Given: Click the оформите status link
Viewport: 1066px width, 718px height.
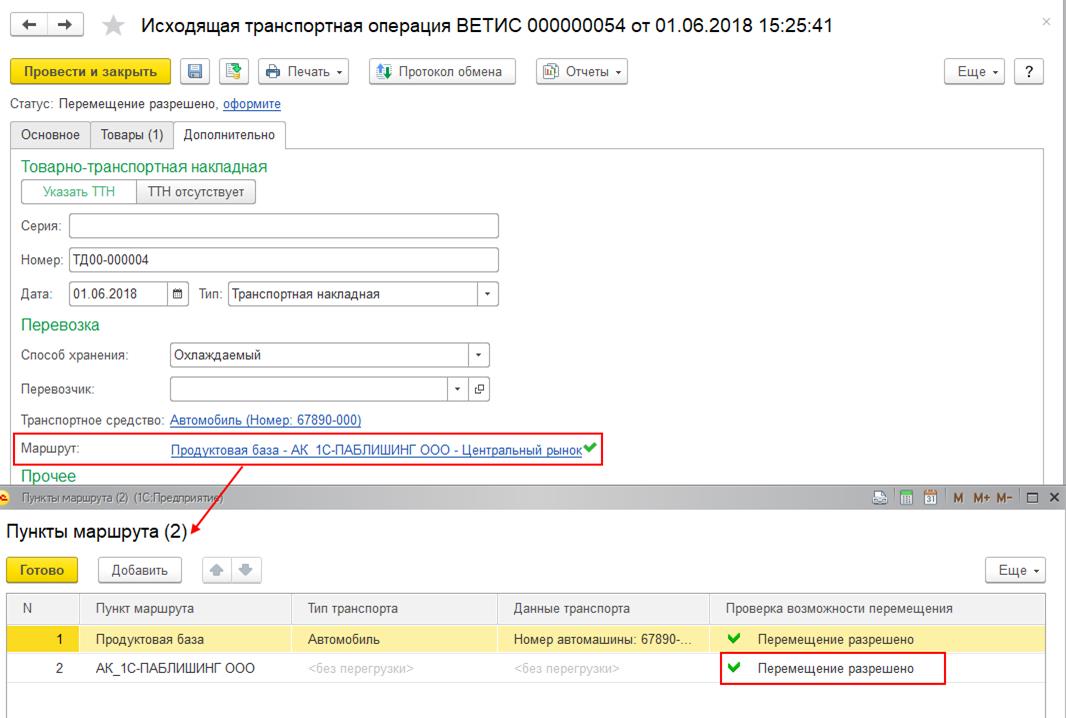Looking at the screenshot, I should click(x=252, y=104).
